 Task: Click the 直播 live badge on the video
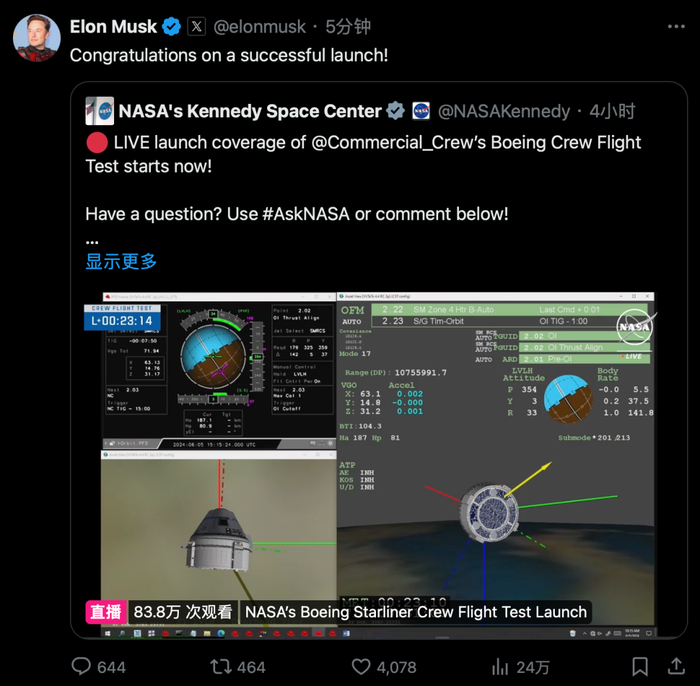pos(107,611)
